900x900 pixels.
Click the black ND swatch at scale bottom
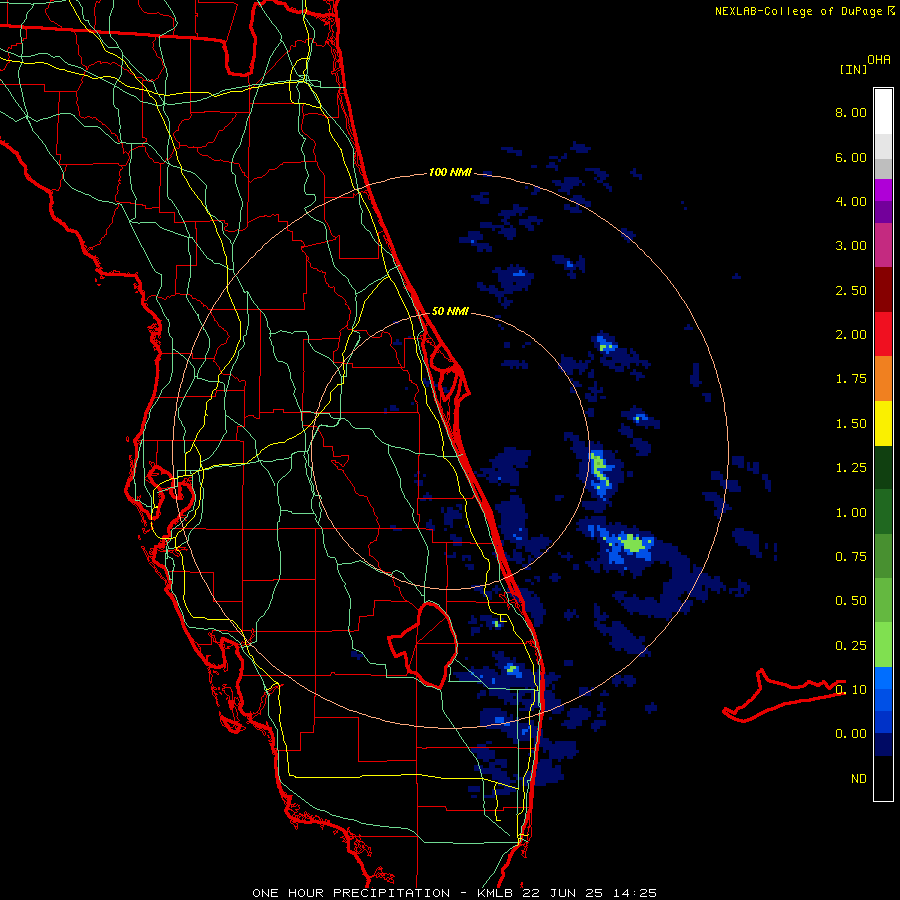883,778
